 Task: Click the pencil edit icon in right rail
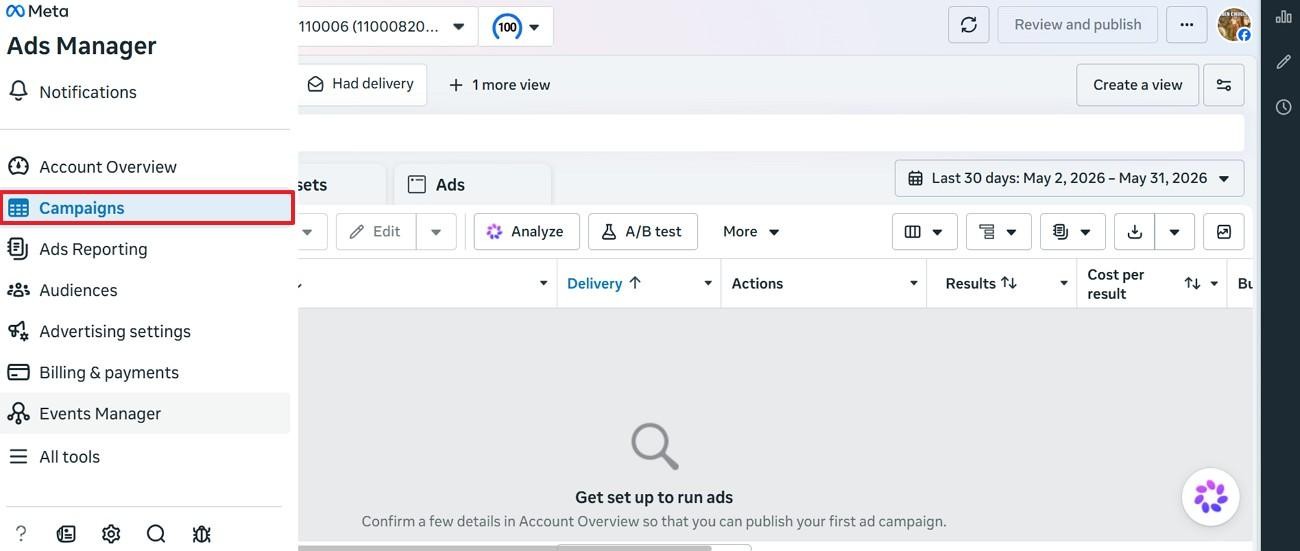[1283, 62]
